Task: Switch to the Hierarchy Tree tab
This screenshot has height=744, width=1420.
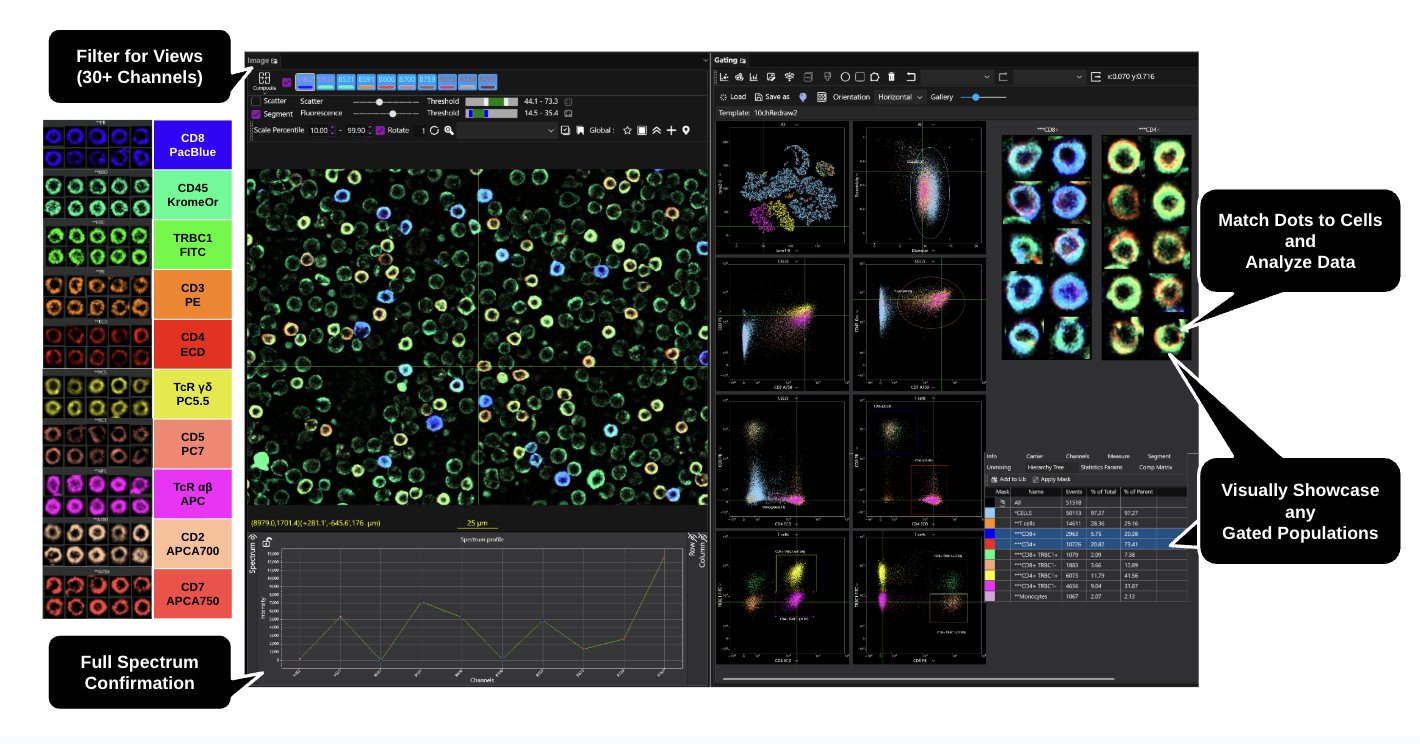Action: (x=1045, y=468)
